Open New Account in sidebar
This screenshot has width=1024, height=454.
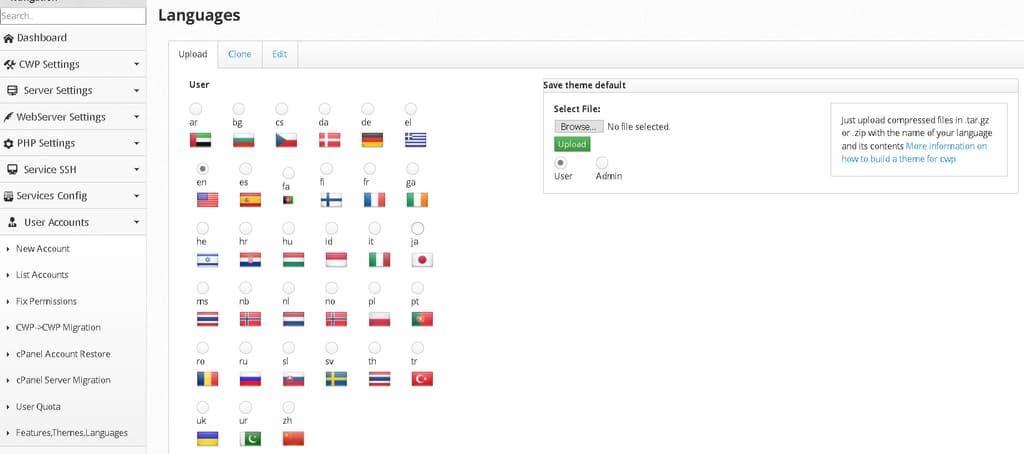click(42, 248)
